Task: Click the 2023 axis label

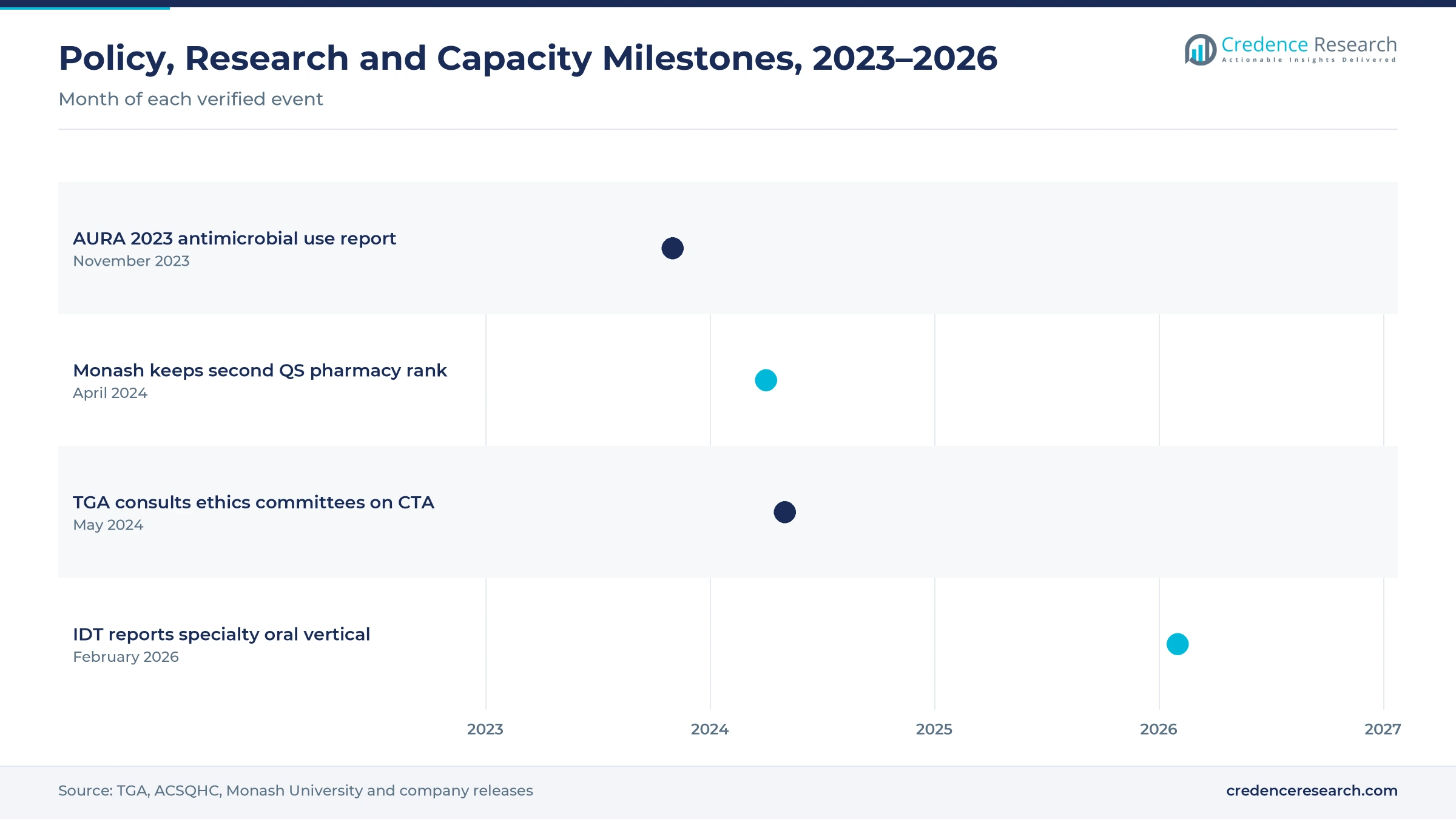Action: [x=485, y=729]
